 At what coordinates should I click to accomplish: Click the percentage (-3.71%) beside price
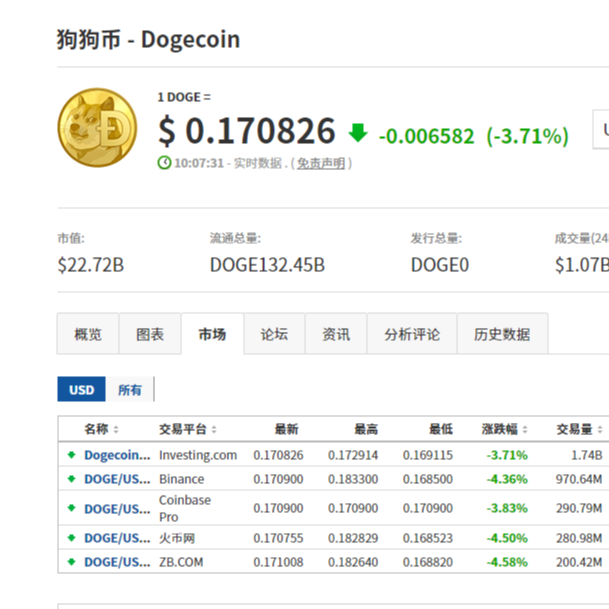click(x=528, y=136)
